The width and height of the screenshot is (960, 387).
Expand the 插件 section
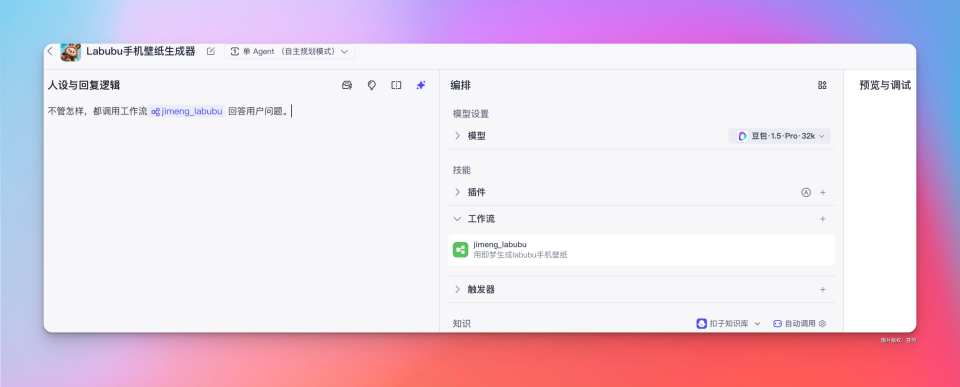point(457,192)
